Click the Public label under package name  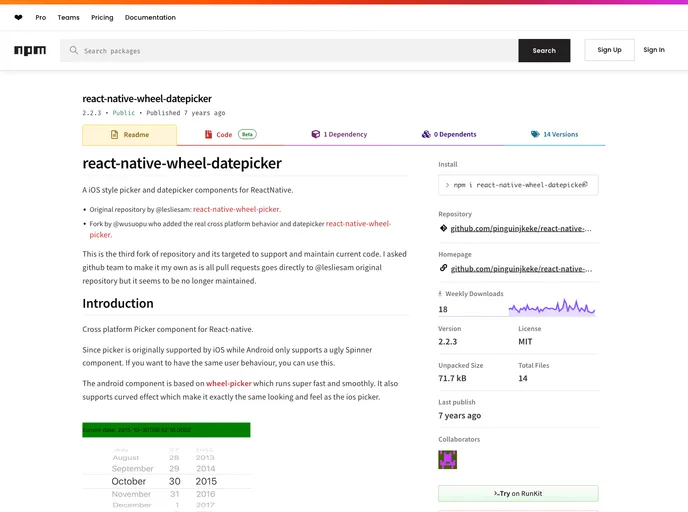(124, 113)
